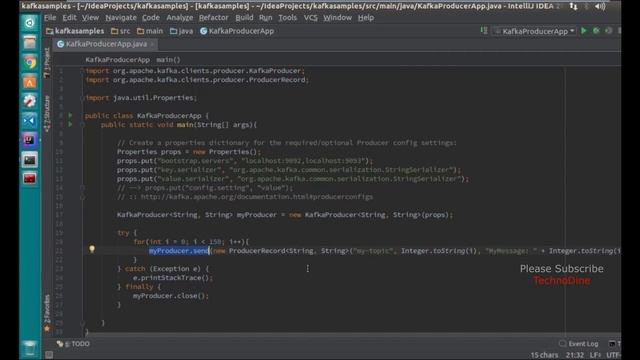Click run gutter arrow beside class declaration
The image size is (640, 360).
point(70,116)
